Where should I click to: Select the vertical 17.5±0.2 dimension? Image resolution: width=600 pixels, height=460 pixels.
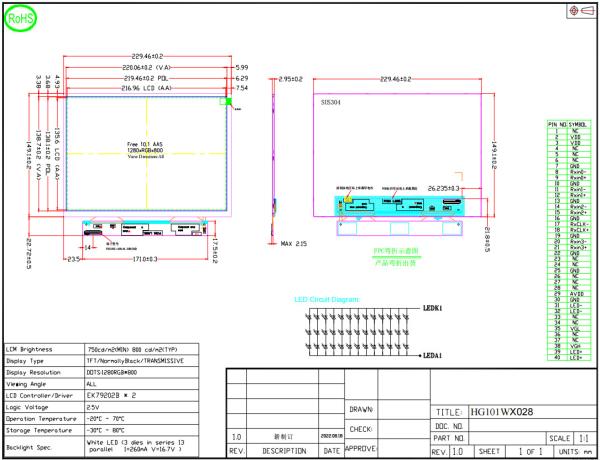click(215, 250)
